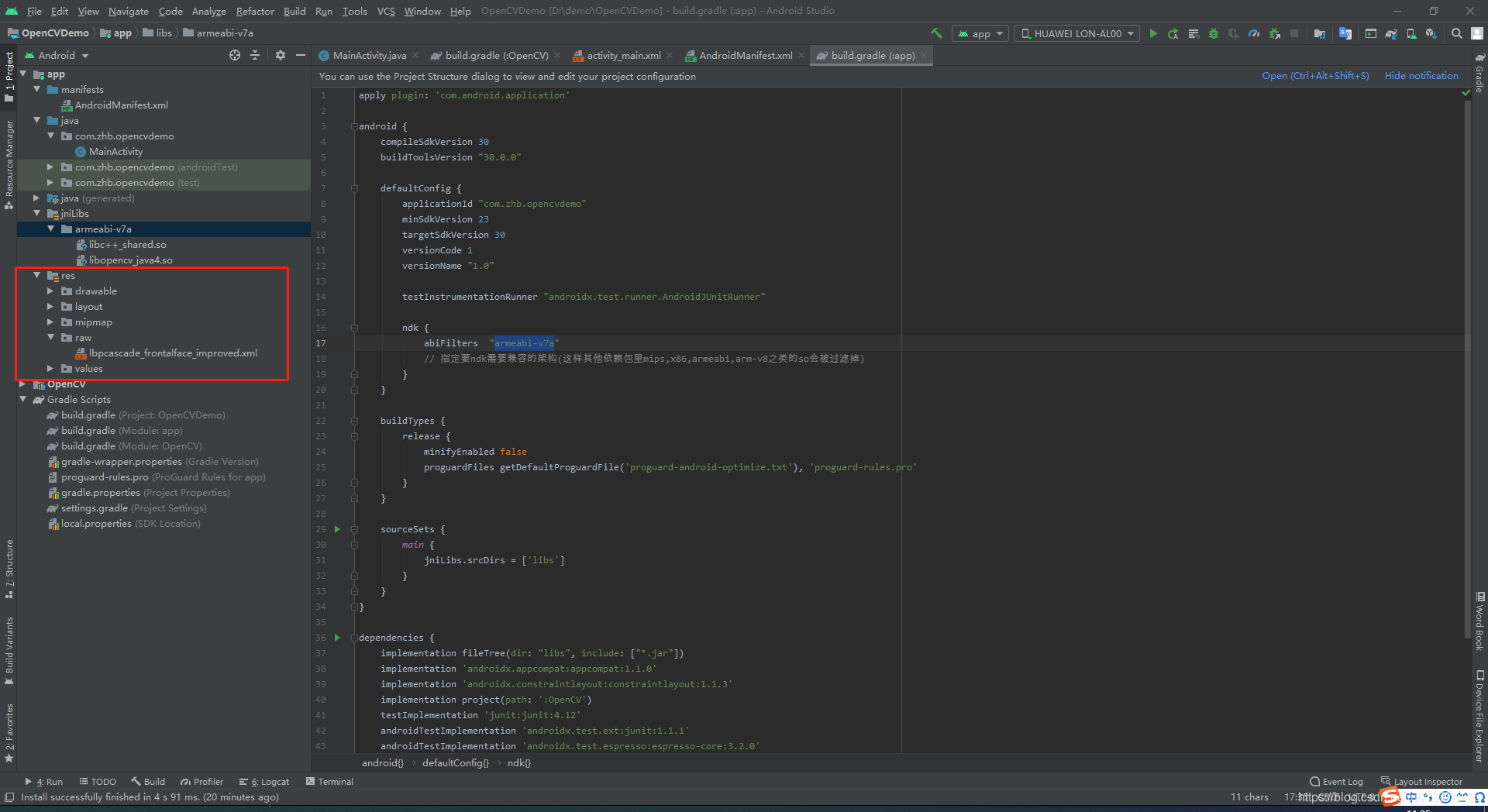Collapse the raw folder
This screenshot has width=1488, height=812.
50,337
